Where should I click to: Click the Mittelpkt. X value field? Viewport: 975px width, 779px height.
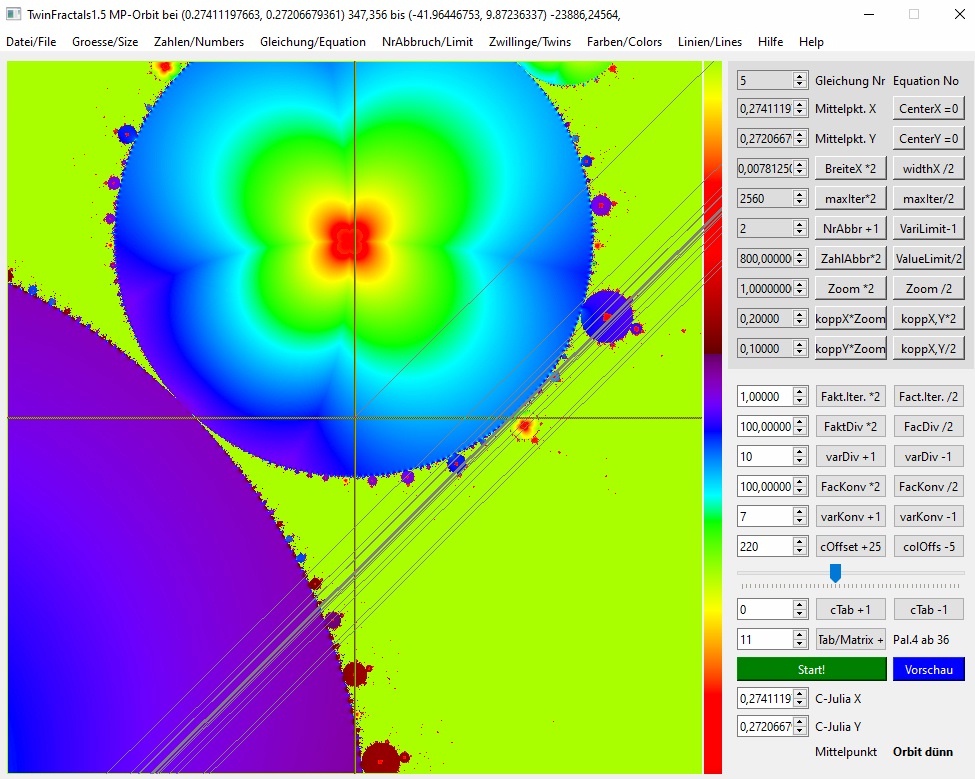coord(772,108)
